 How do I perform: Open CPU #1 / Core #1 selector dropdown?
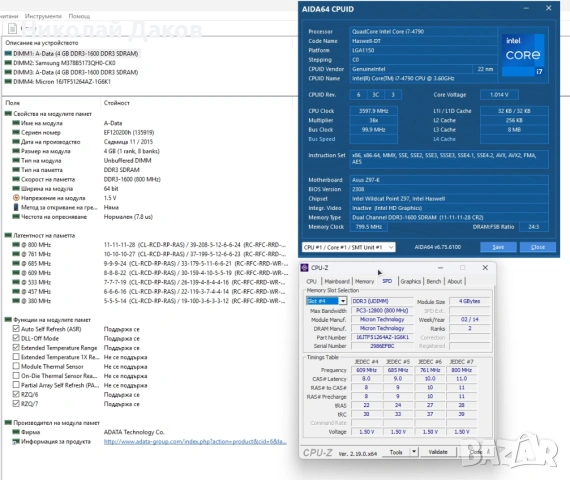pos(349,247)
